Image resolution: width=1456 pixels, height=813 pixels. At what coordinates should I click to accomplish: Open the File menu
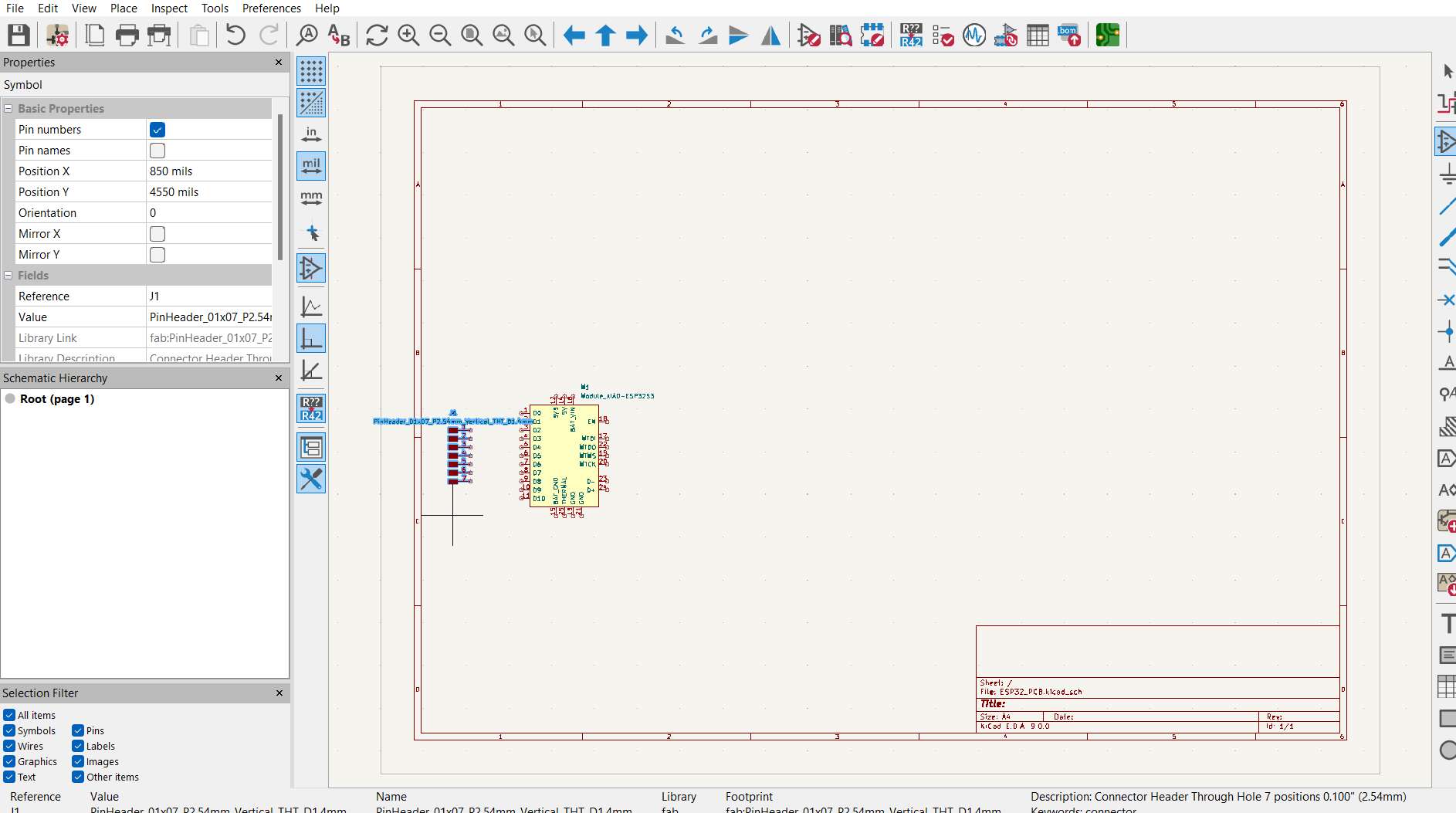(15, 8)
